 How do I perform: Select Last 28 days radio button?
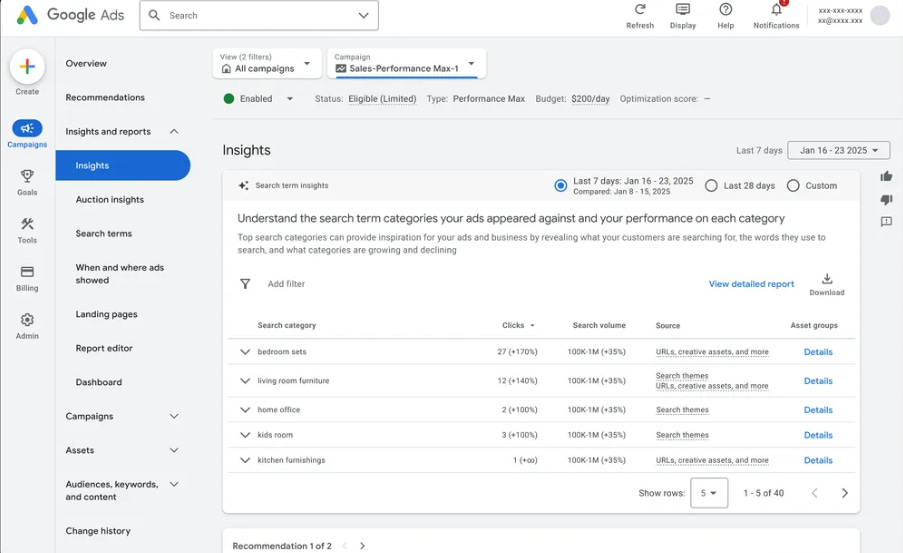[x=711, y=185]
